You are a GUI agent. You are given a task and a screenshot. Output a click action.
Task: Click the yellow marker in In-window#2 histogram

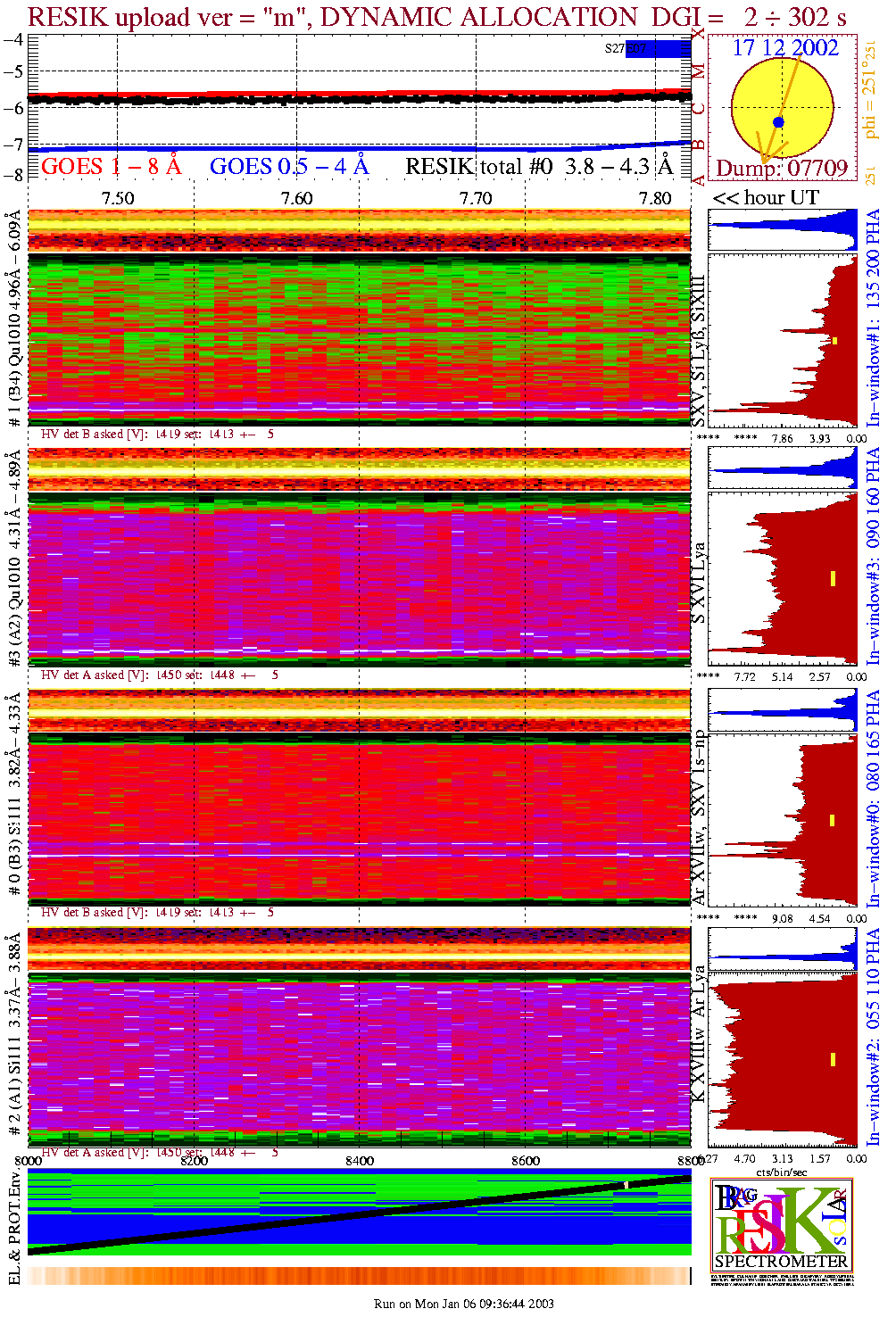833,1059
